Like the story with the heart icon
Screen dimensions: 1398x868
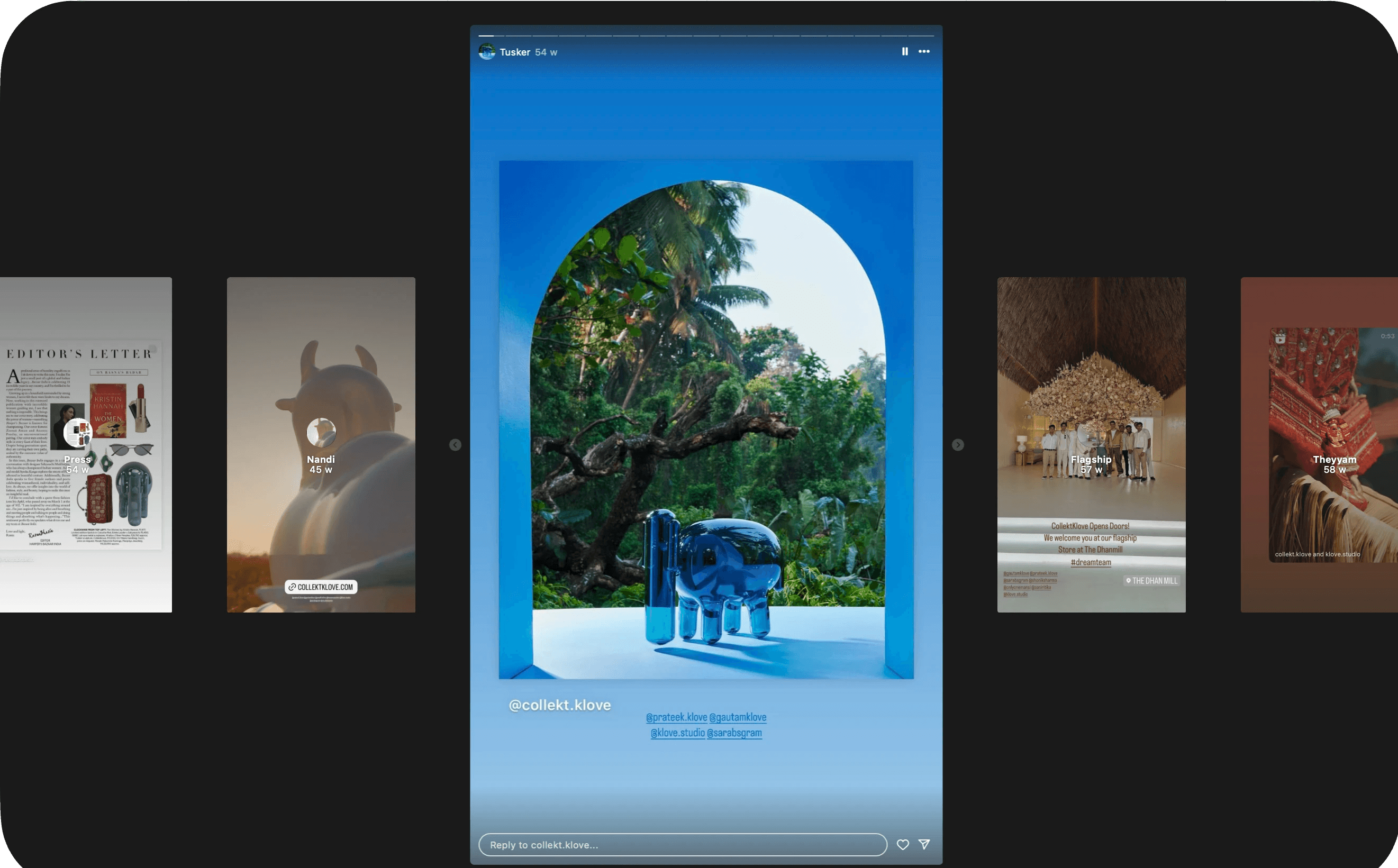[903, 845]
